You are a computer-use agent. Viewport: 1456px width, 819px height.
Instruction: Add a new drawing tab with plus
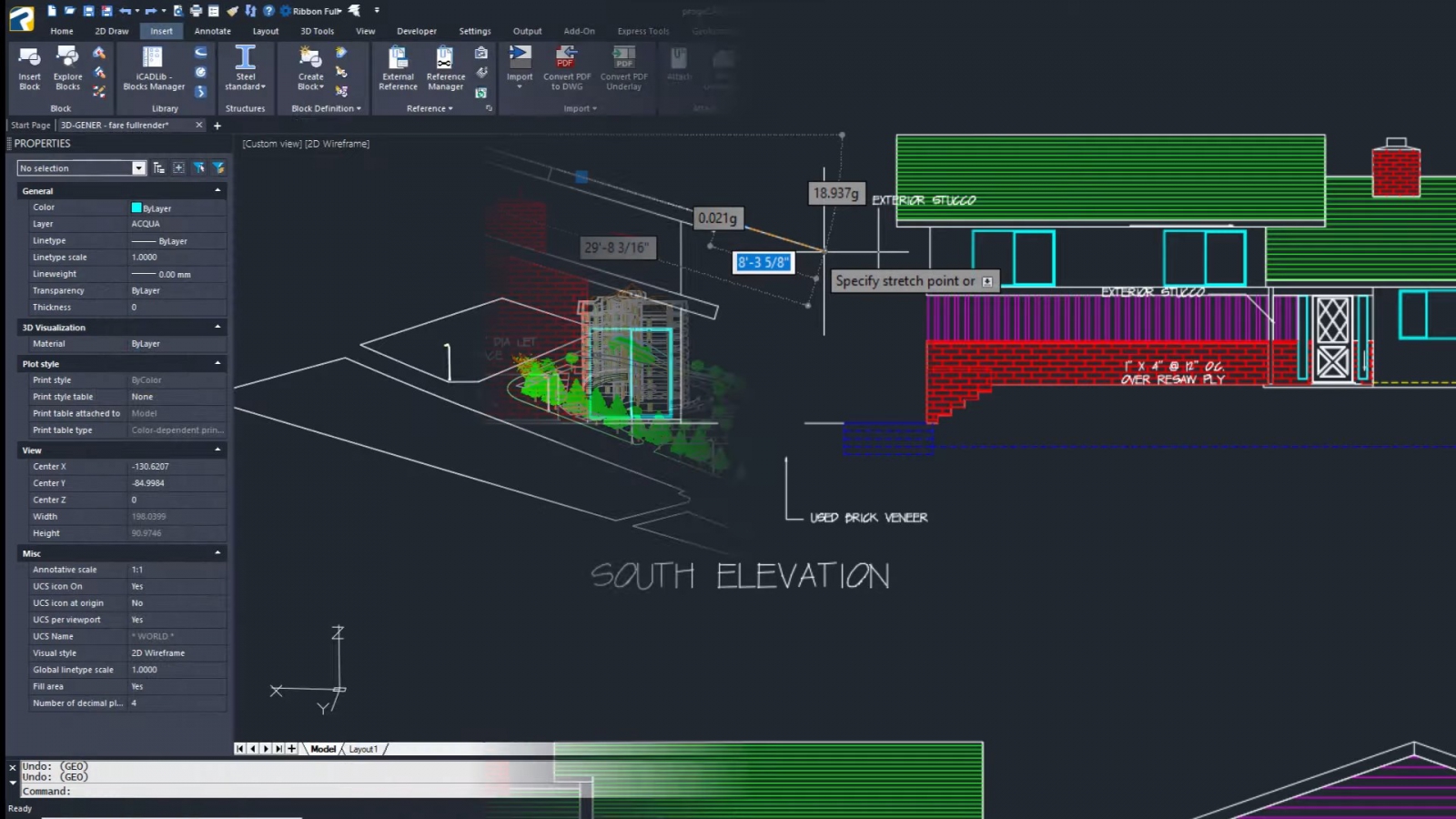(x=217, y=126)
